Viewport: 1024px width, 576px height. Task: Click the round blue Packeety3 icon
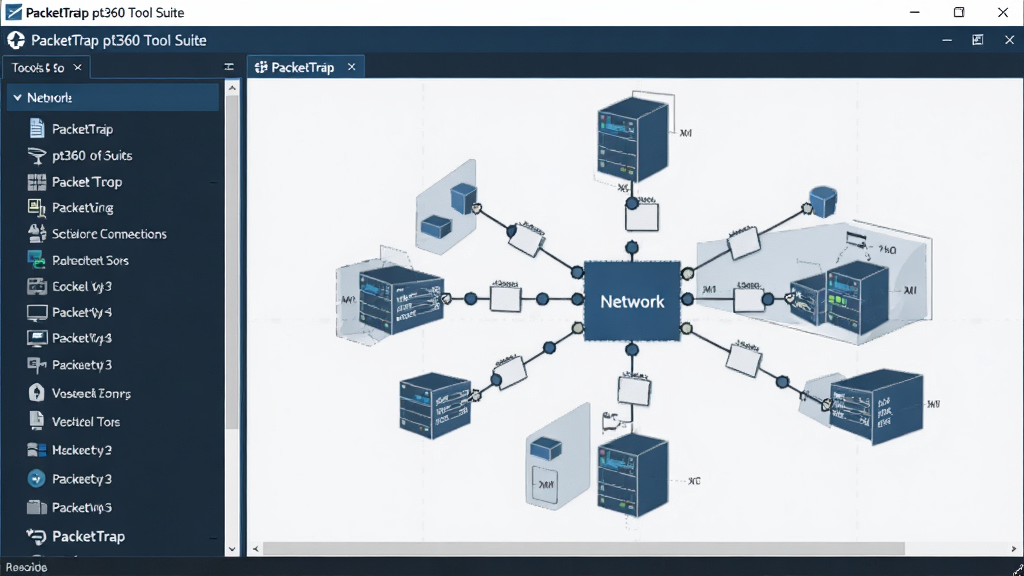click(37, 479)
